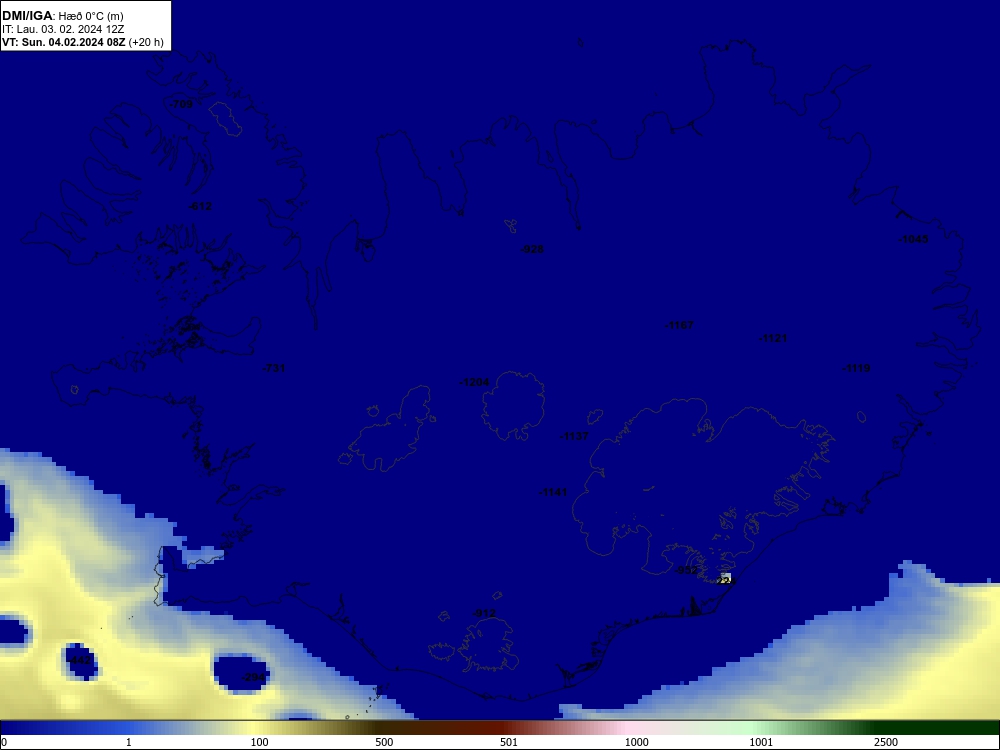Click the -1204 value label
This screenshot has height=750, width=1000.
(474, 382)
